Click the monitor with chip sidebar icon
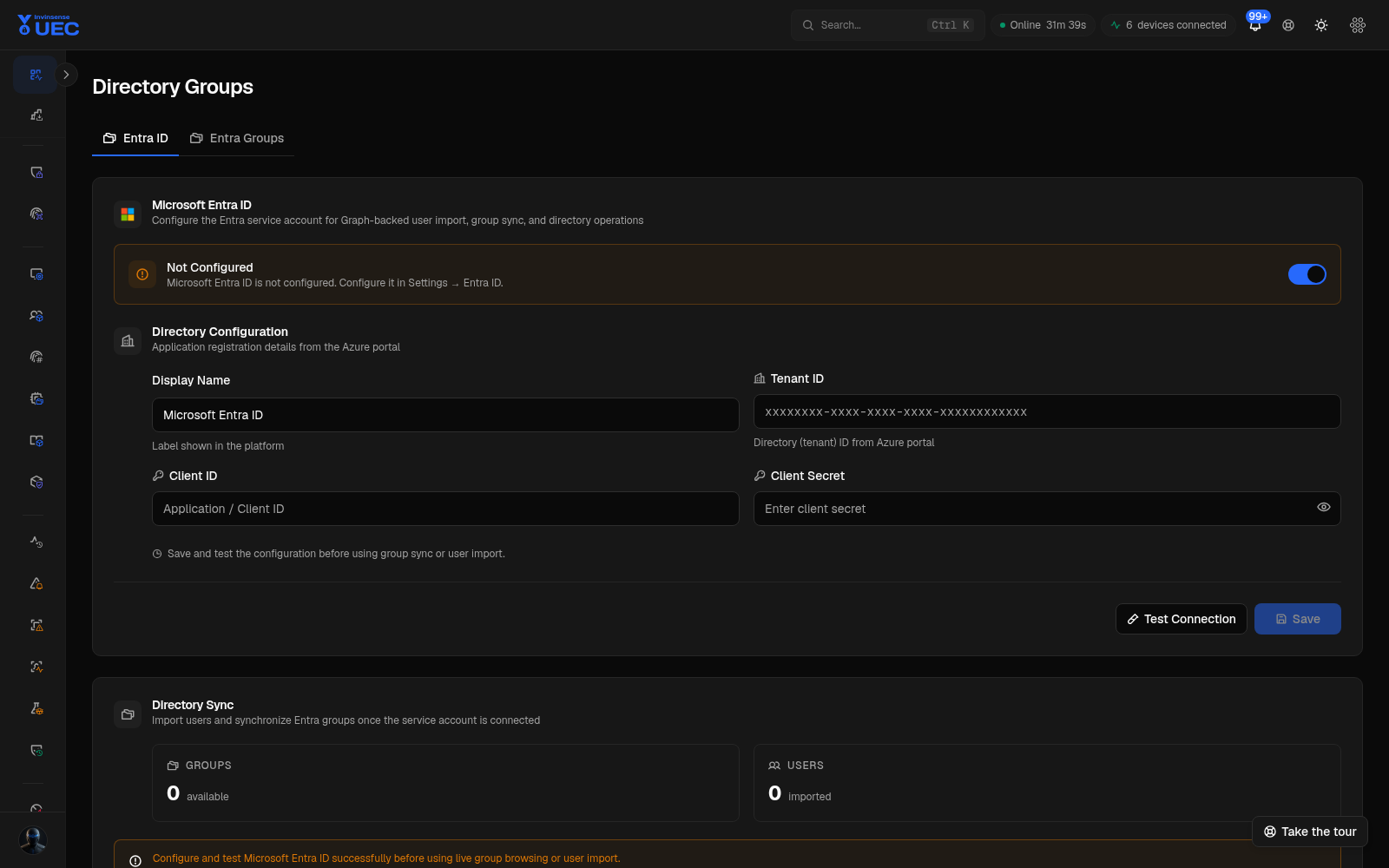 click(36, 274)
